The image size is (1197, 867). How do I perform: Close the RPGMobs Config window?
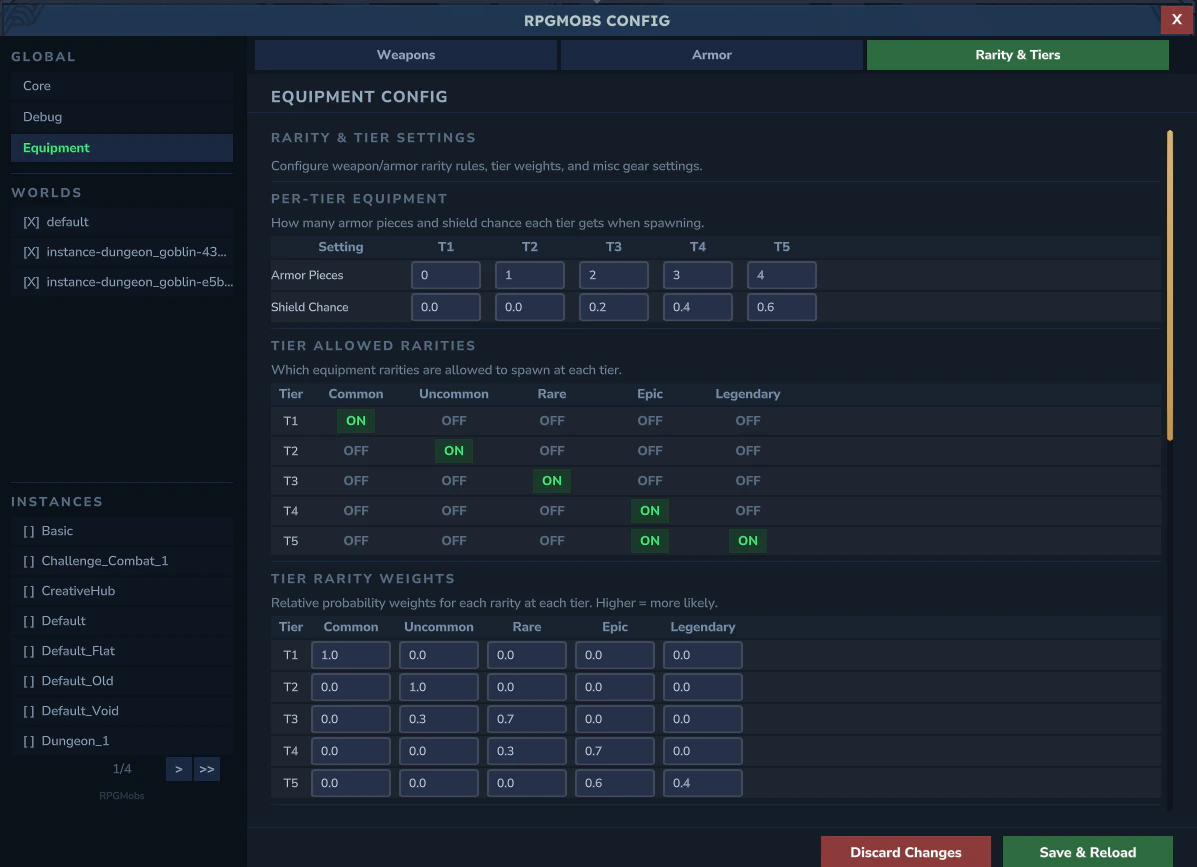tap(1176, 19)
